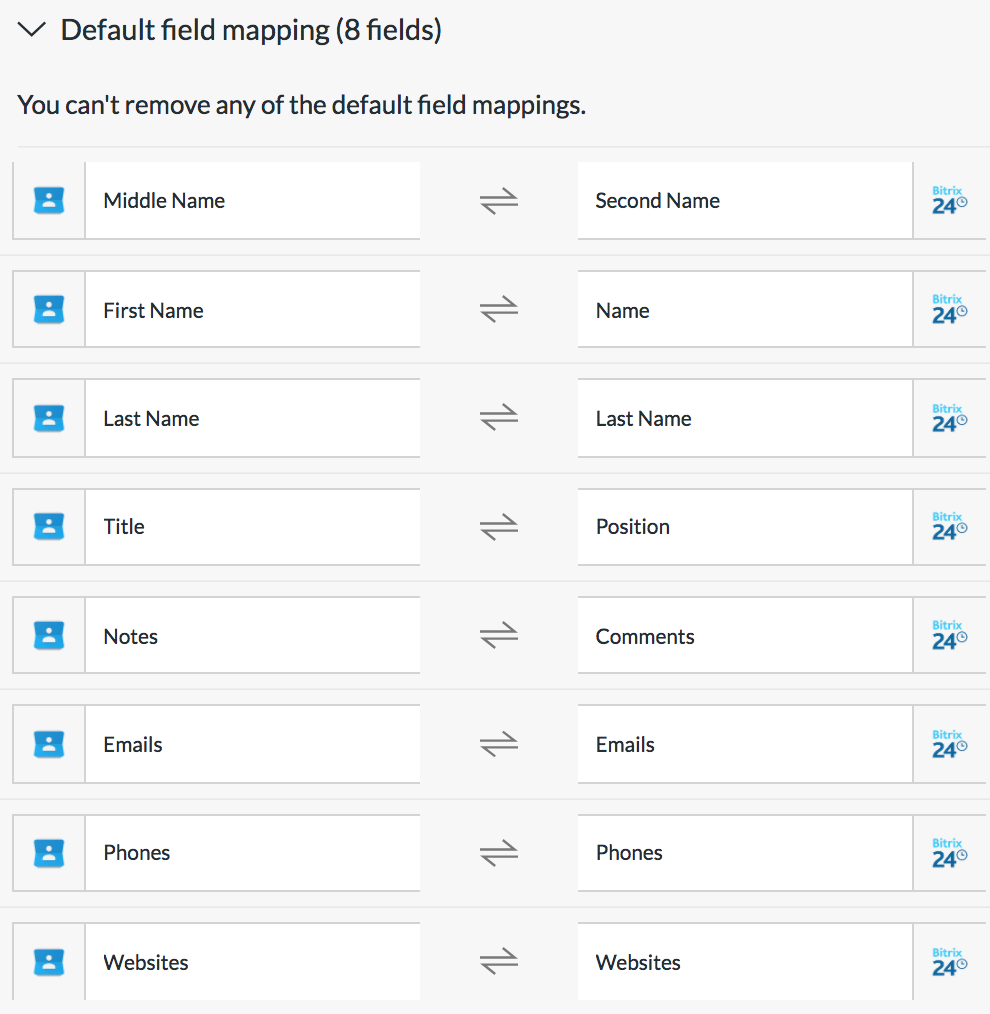Click the sync arrows between First Name and Name

[499, 309]
